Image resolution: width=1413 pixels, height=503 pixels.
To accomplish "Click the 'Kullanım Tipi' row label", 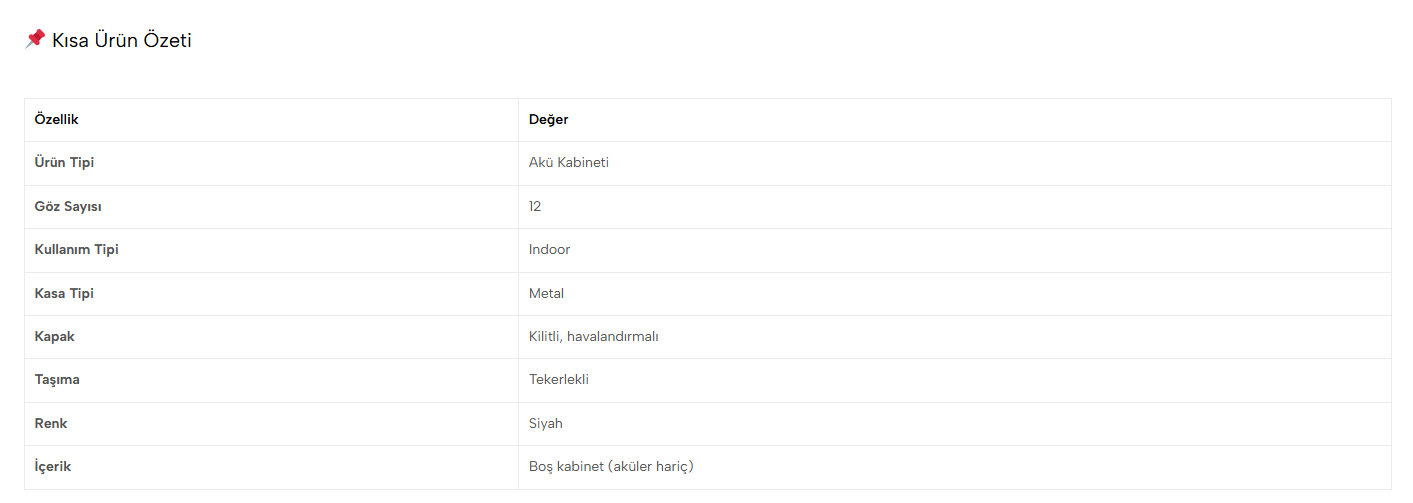I will click(76, 250).
